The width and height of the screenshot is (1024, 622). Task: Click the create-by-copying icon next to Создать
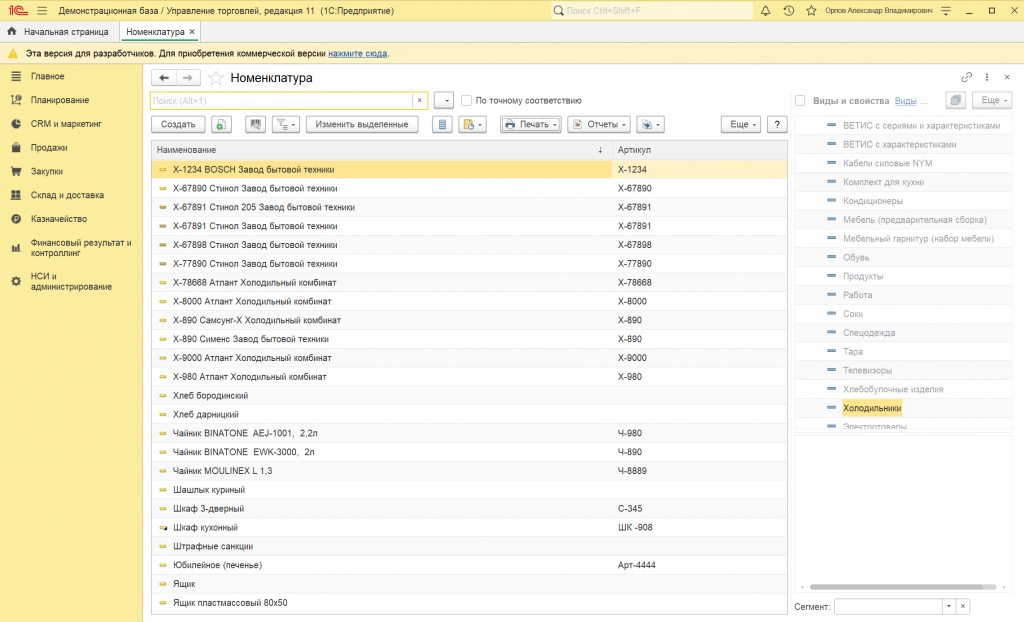(221, 125)
